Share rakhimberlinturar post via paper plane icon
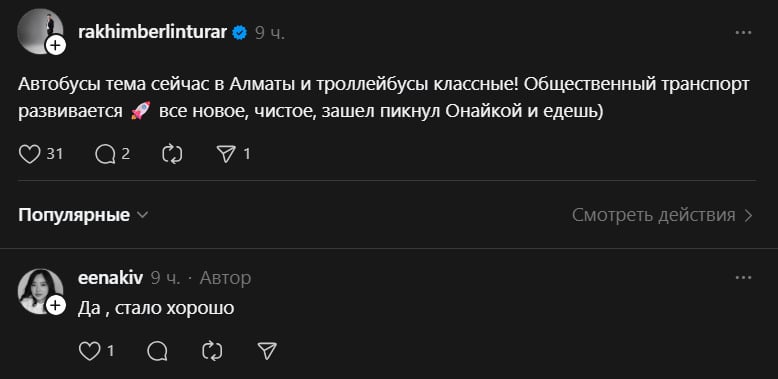The height and width of the screenshot is (379, 778). pos(226,154)
